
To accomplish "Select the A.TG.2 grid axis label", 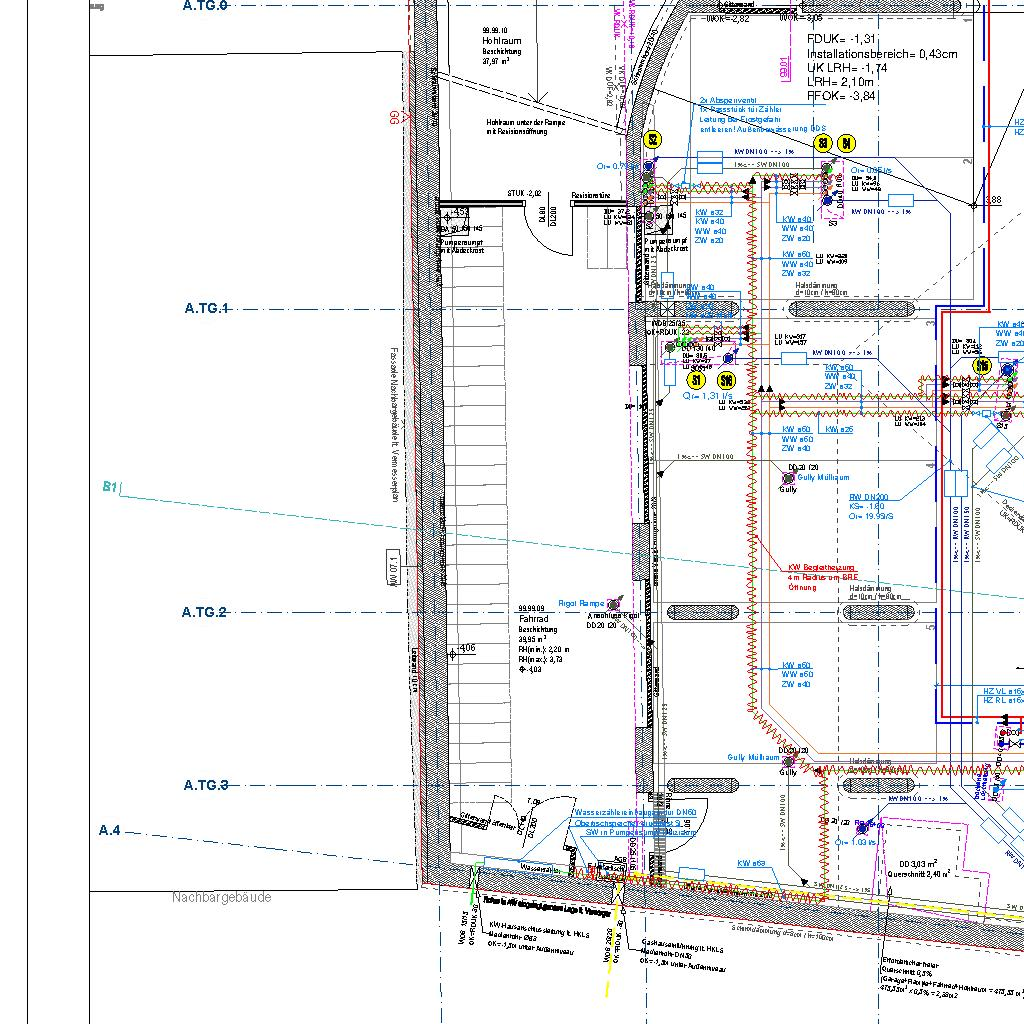I will (205, 612).
